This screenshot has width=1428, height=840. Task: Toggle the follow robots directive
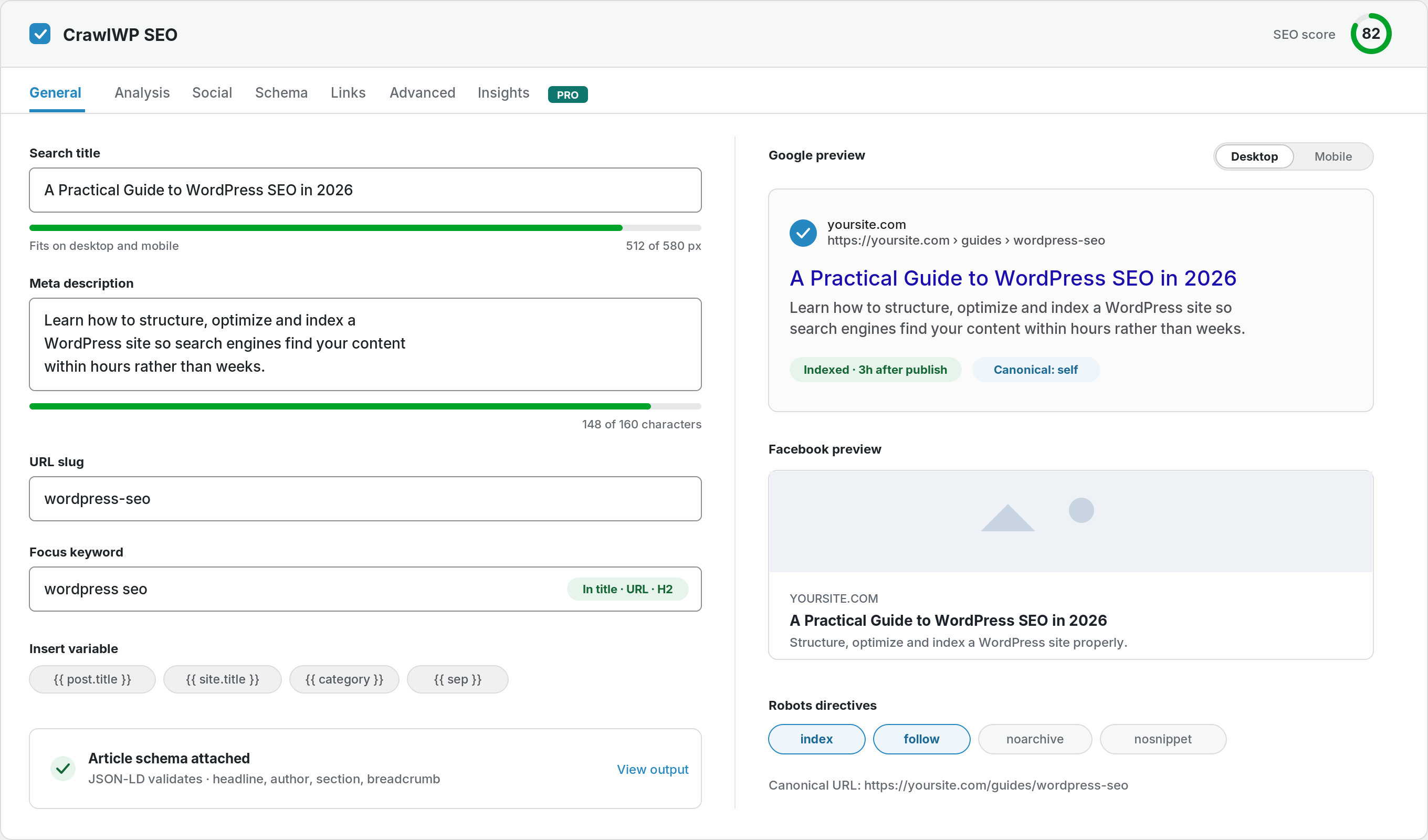click(x=921, y=739)
